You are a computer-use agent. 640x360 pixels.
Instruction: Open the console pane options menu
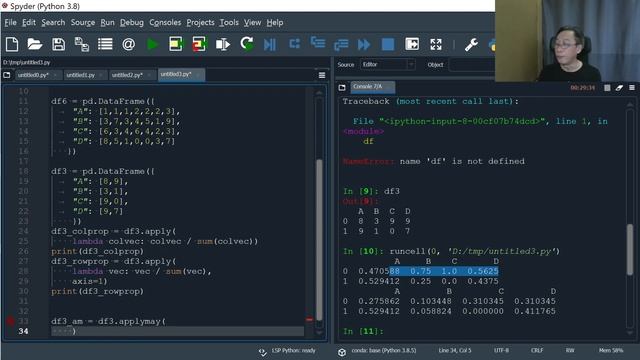tap(632, 88)
